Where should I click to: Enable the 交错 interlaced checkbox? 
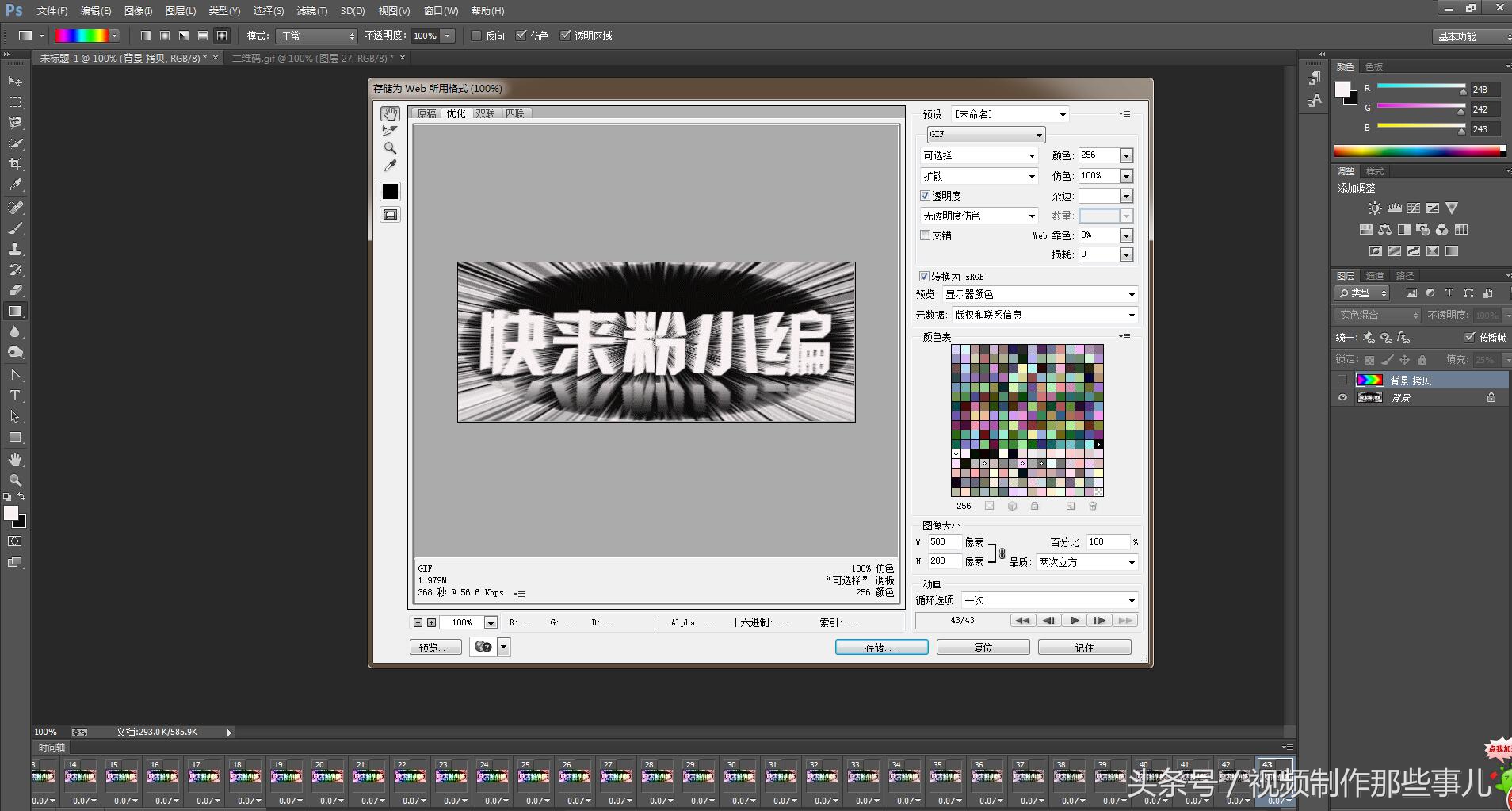click(x=925, y=235)
